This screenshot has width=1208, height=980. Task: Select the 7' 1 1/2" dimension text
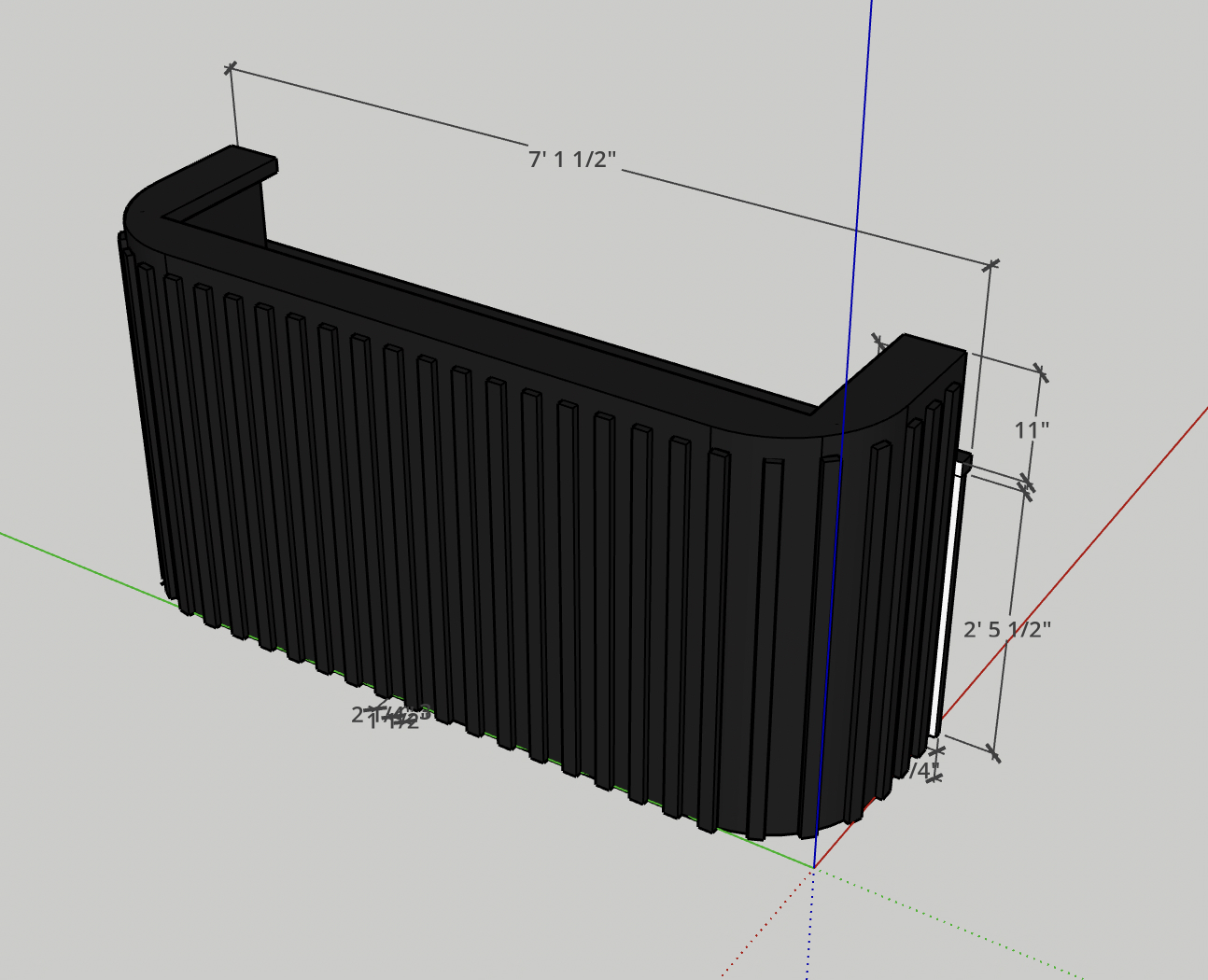(x=571, y=159)
